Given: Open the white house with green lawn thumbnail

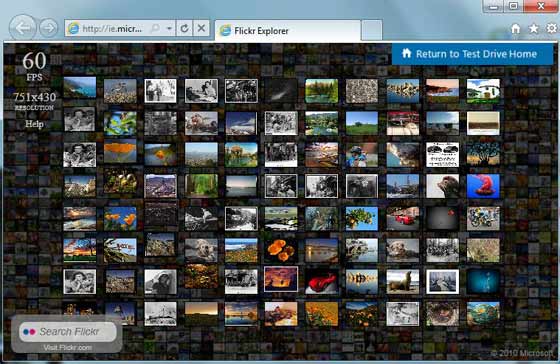Looking at the screenshot, I should 483,91.
